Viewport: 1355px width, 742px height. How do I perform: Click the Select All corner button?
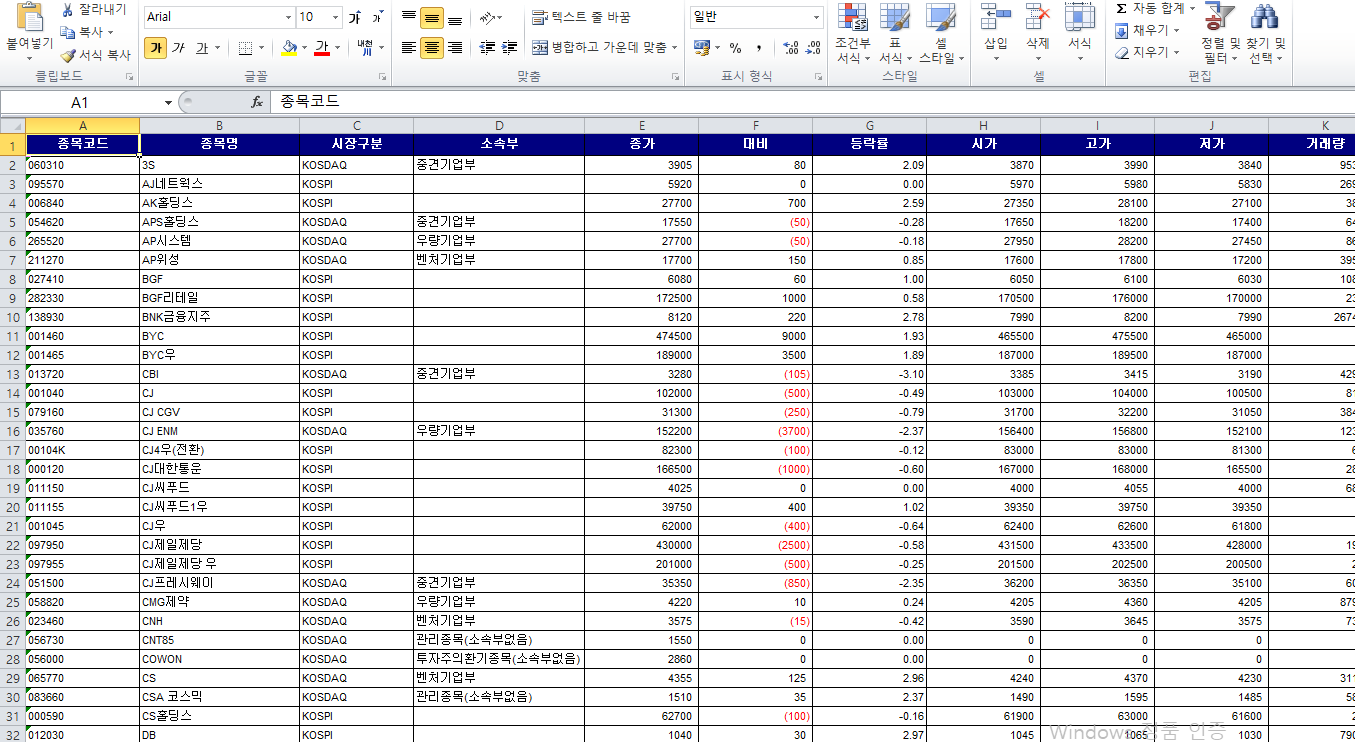tap(12, 125)
